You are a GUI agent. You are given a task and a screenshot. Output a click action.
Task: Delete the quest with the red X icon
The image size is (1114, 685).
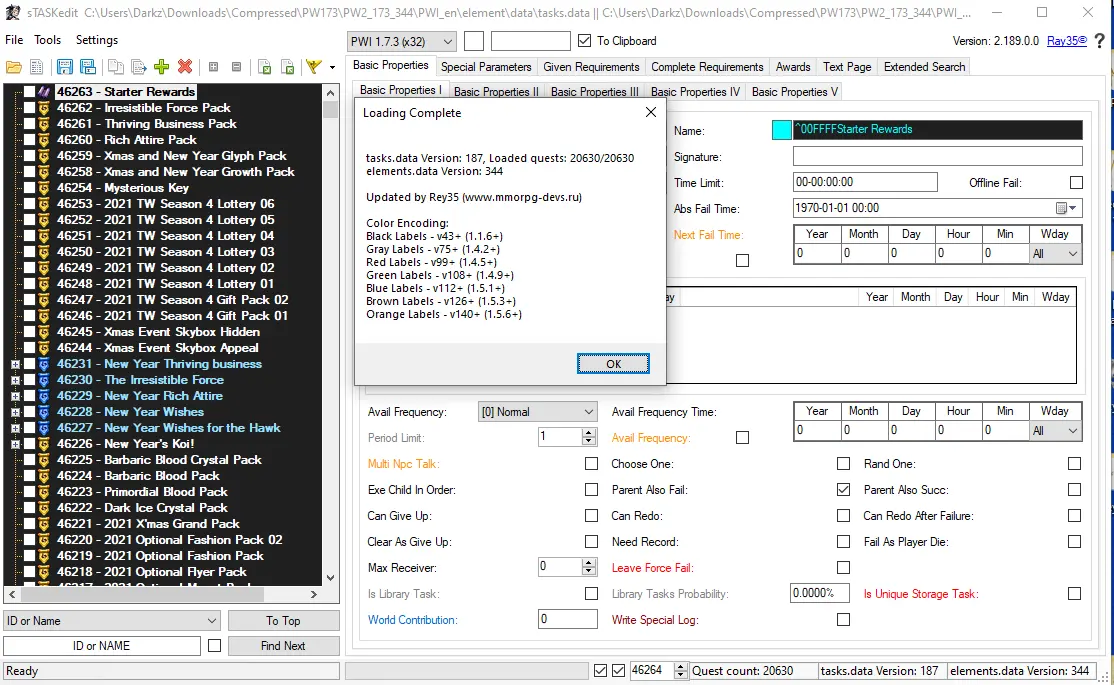[185, 67]
